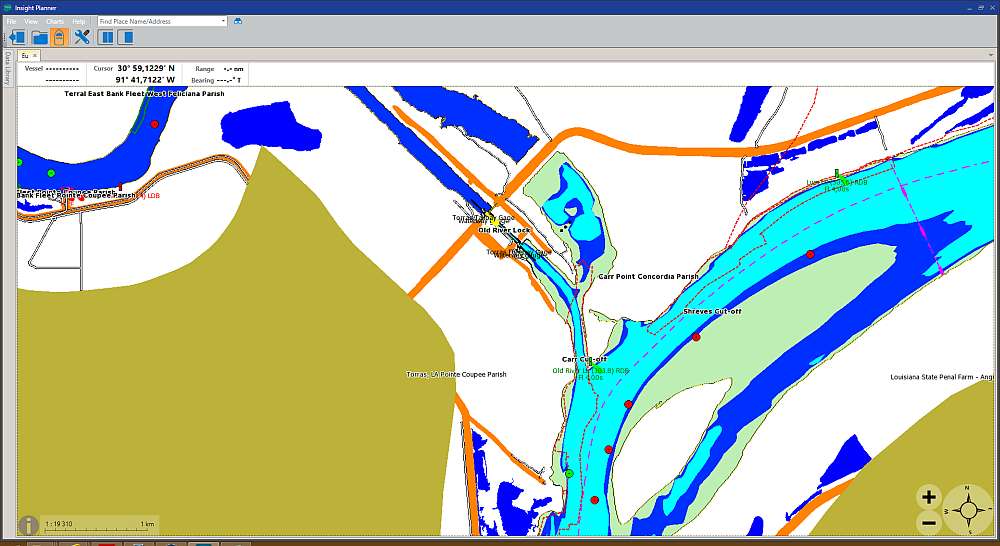This screenshot has width=1000, height=546.
Task: Click the red 'LDB' label
Action: pos(154,196)
